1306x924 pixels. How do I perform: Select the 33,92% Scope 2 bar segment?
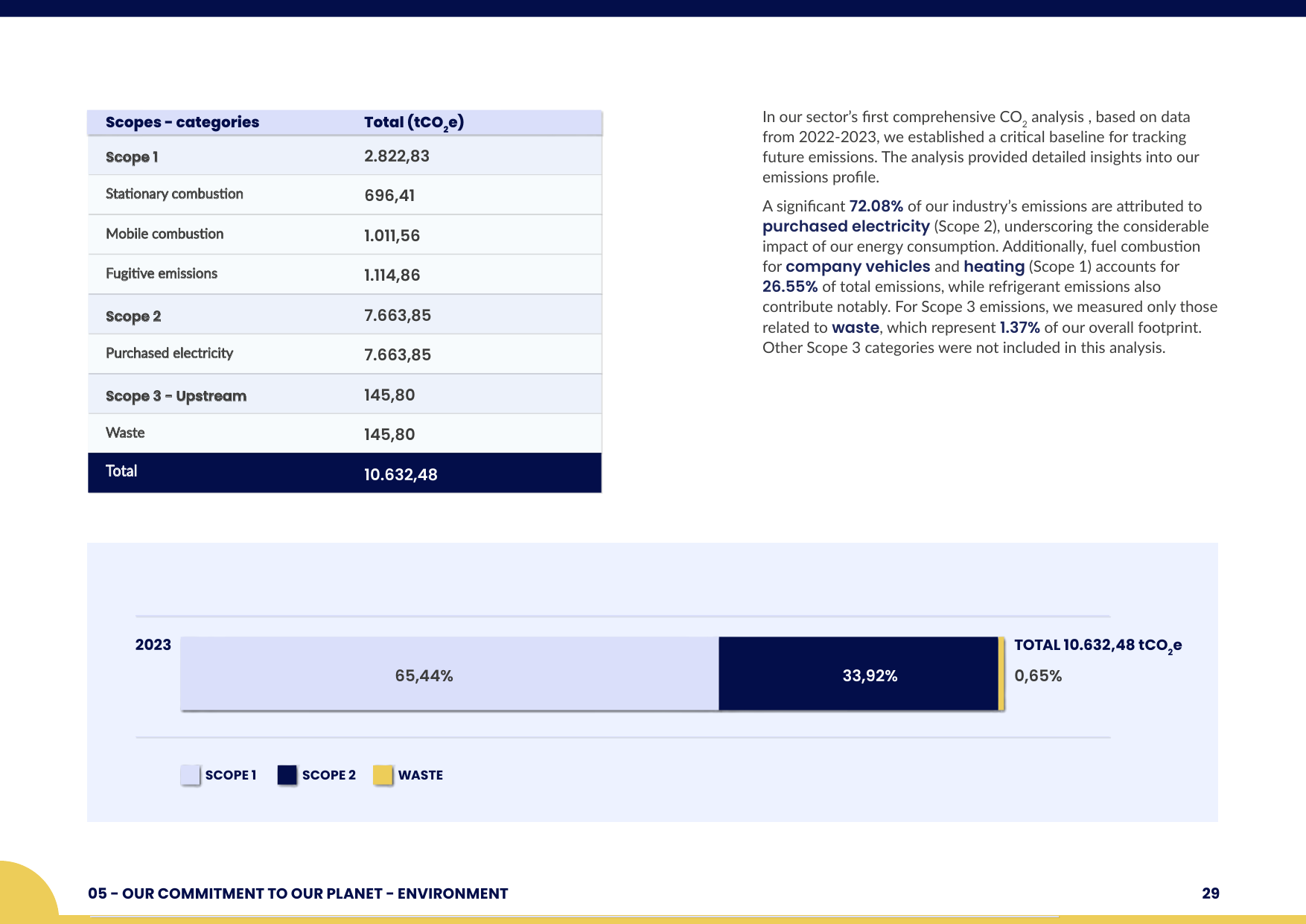[x=859, y=674]
